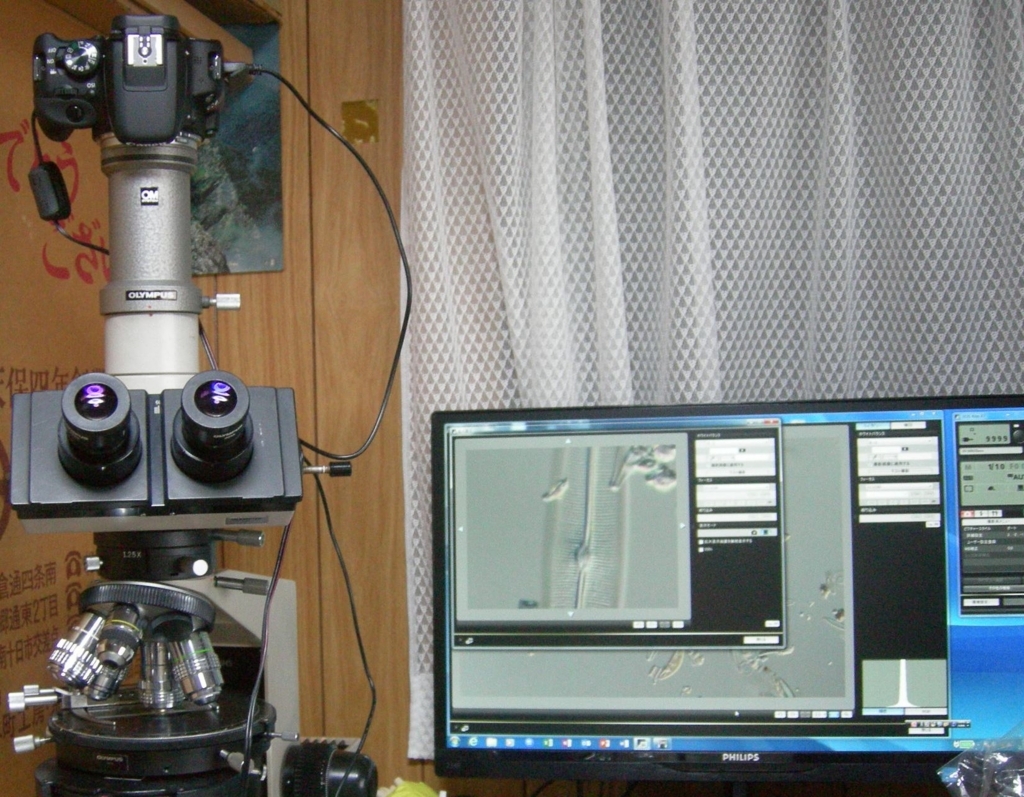Click the histogram graph display
This screenshot has width=1024, height=797.
point(904,683)
